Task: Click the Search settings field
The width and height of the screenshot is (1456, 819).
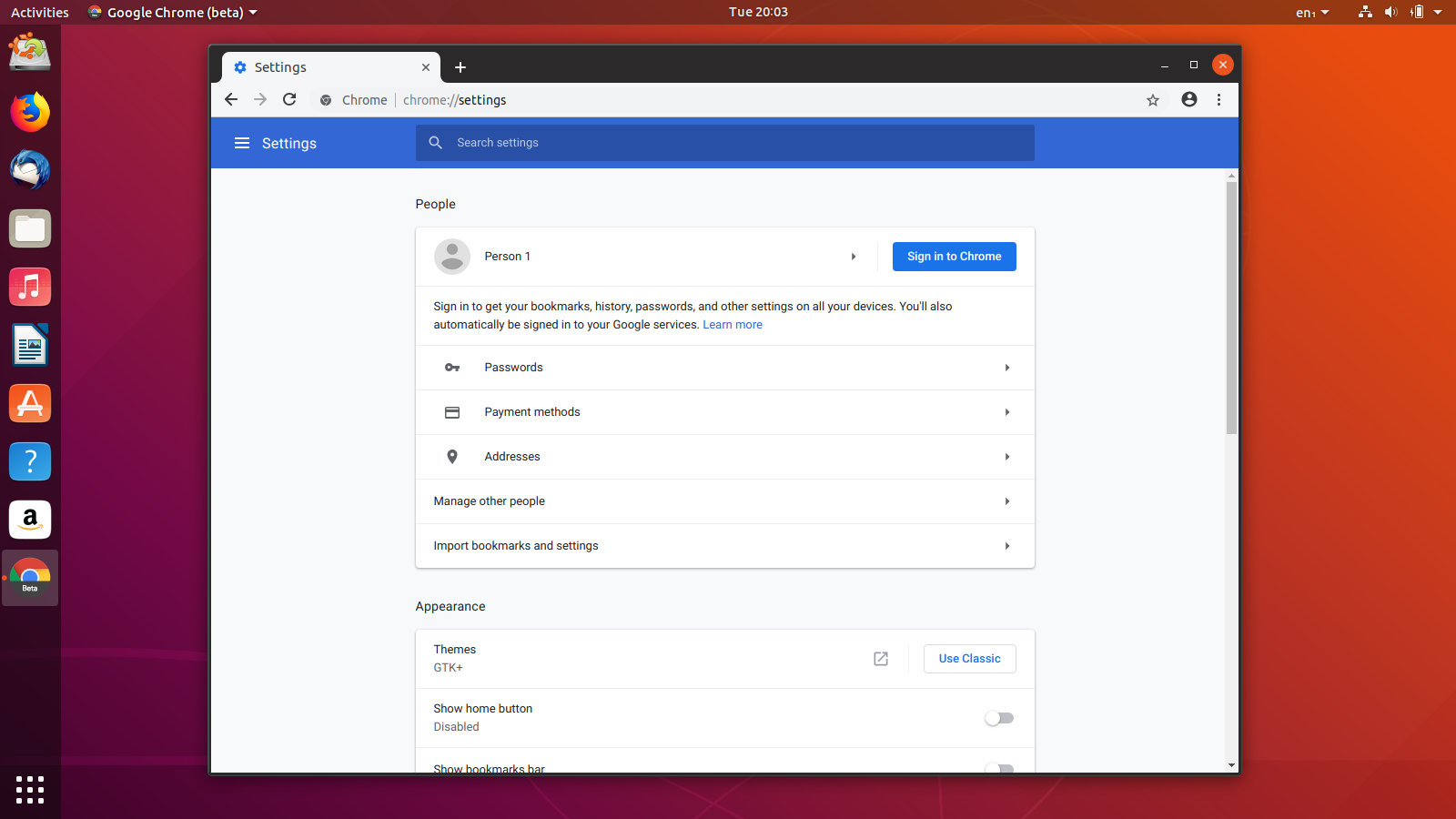Action: pyautogui.click(x=725, y=143)
